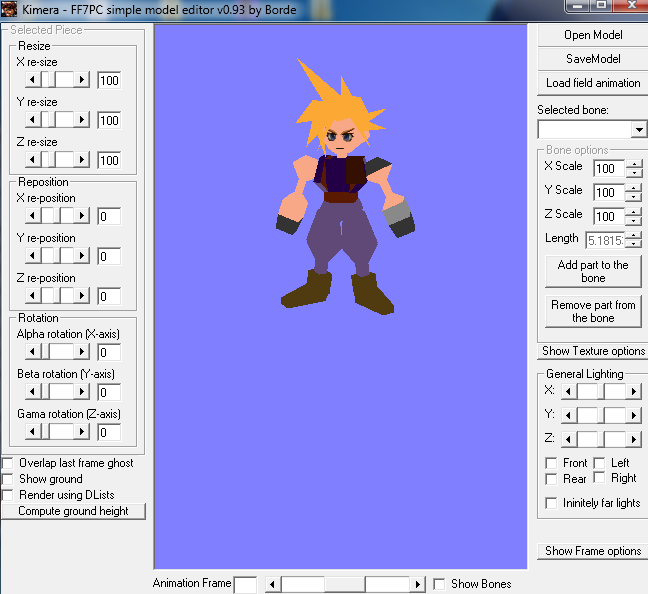Click left arrow of Gama rotation scrollbar
Screen dimensions: 648x594
(x=33, y=432)
